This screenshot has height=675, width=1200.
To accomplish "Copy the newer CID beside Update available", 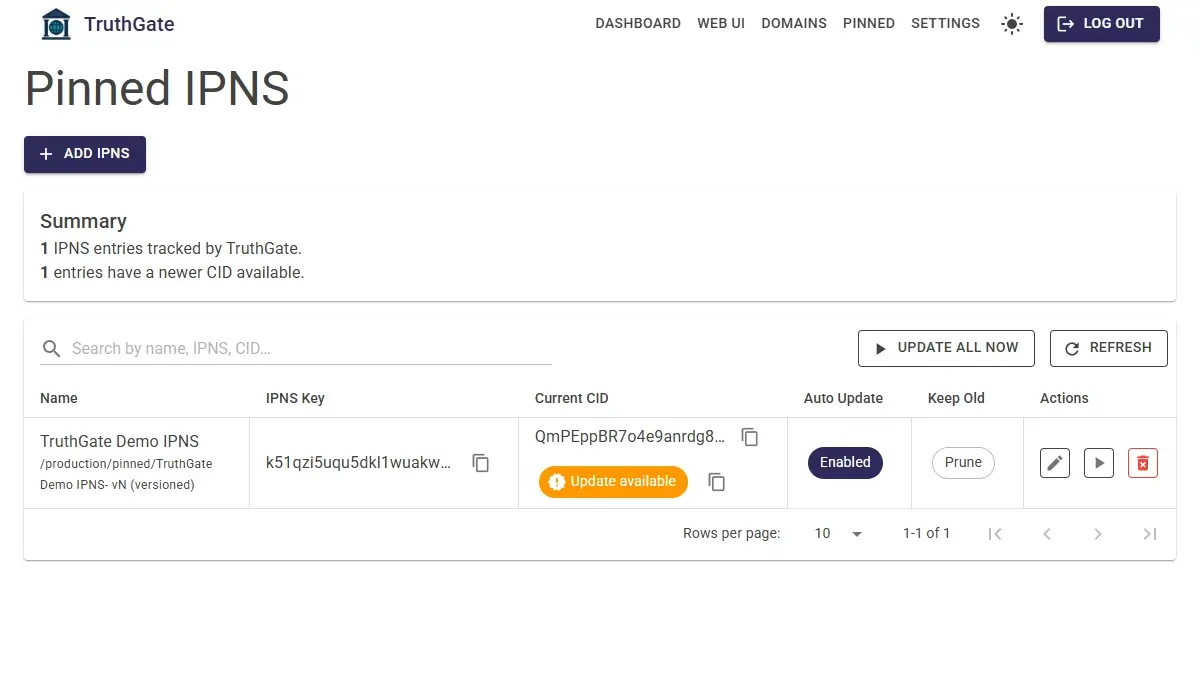I will point(716,482).
